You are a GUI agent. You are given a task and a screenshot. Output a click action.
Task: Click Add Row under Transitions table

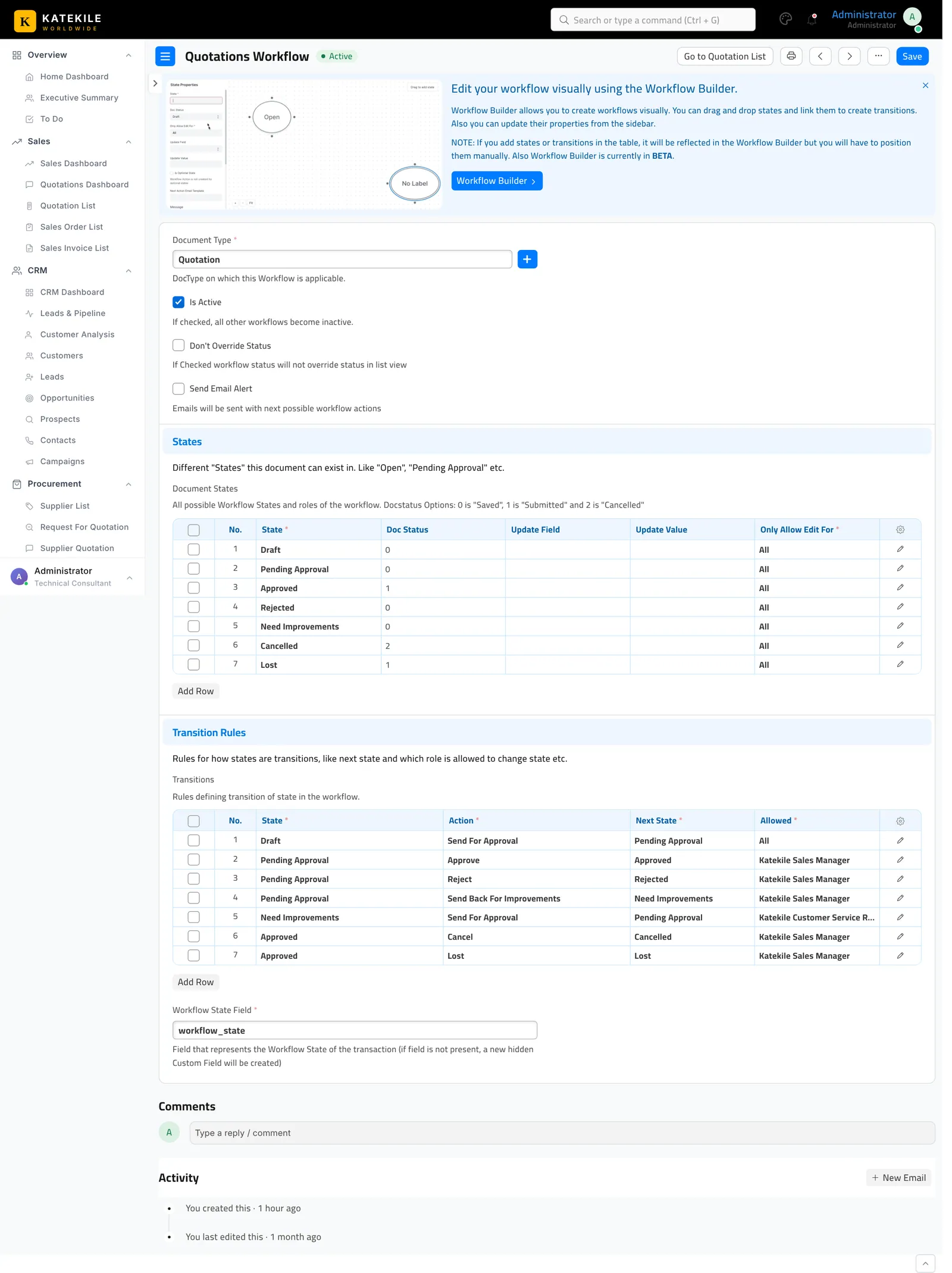196,982
